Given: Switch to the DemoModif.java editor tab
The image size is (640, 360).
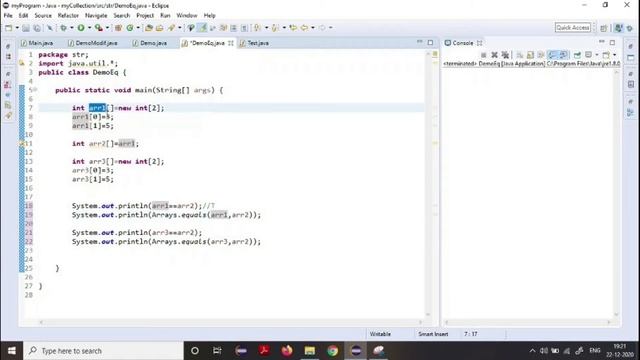Looking at the screenshot, I should (x=93, y=43).
